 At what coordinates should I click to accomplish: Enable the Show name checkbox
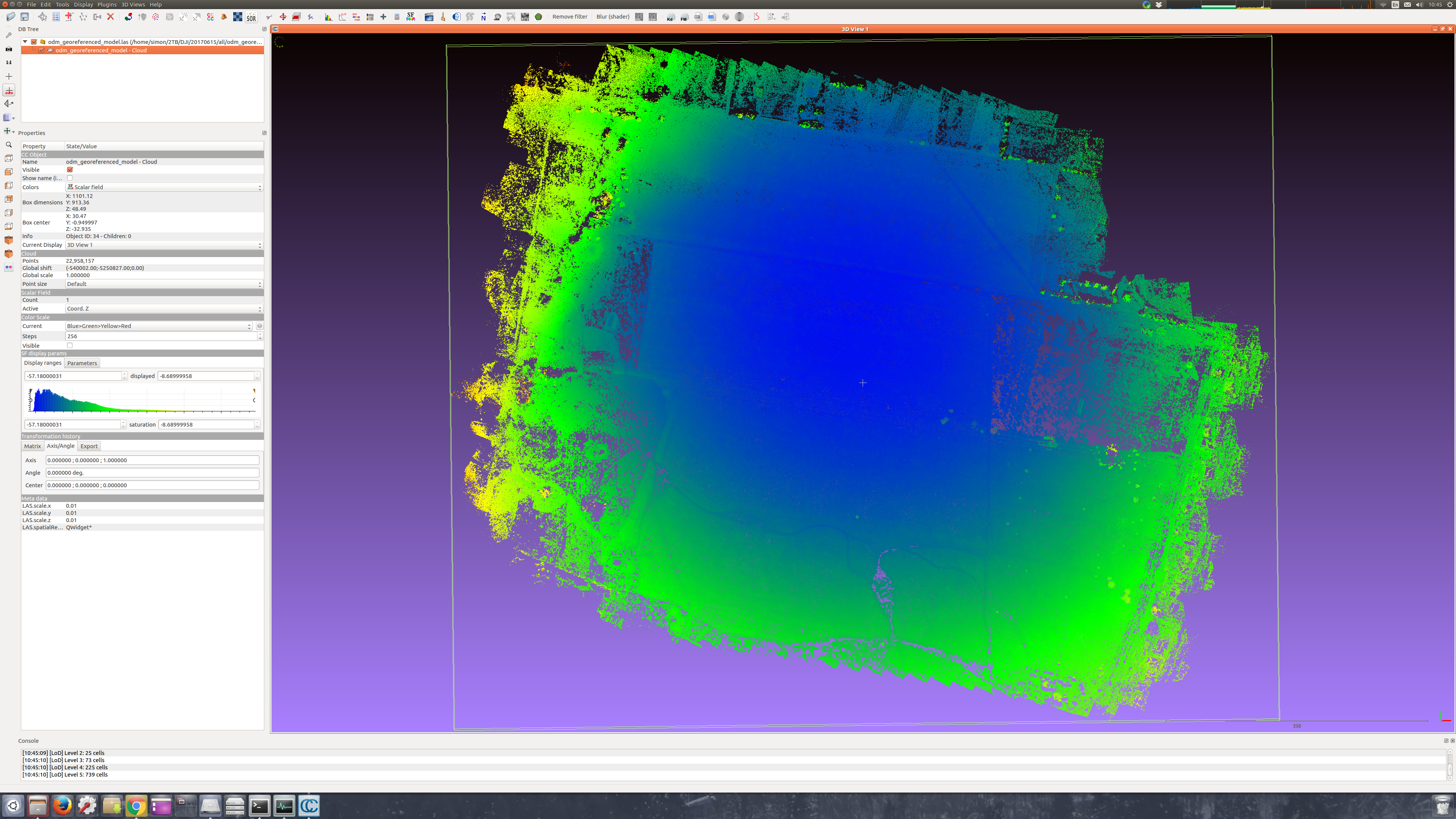70,178
